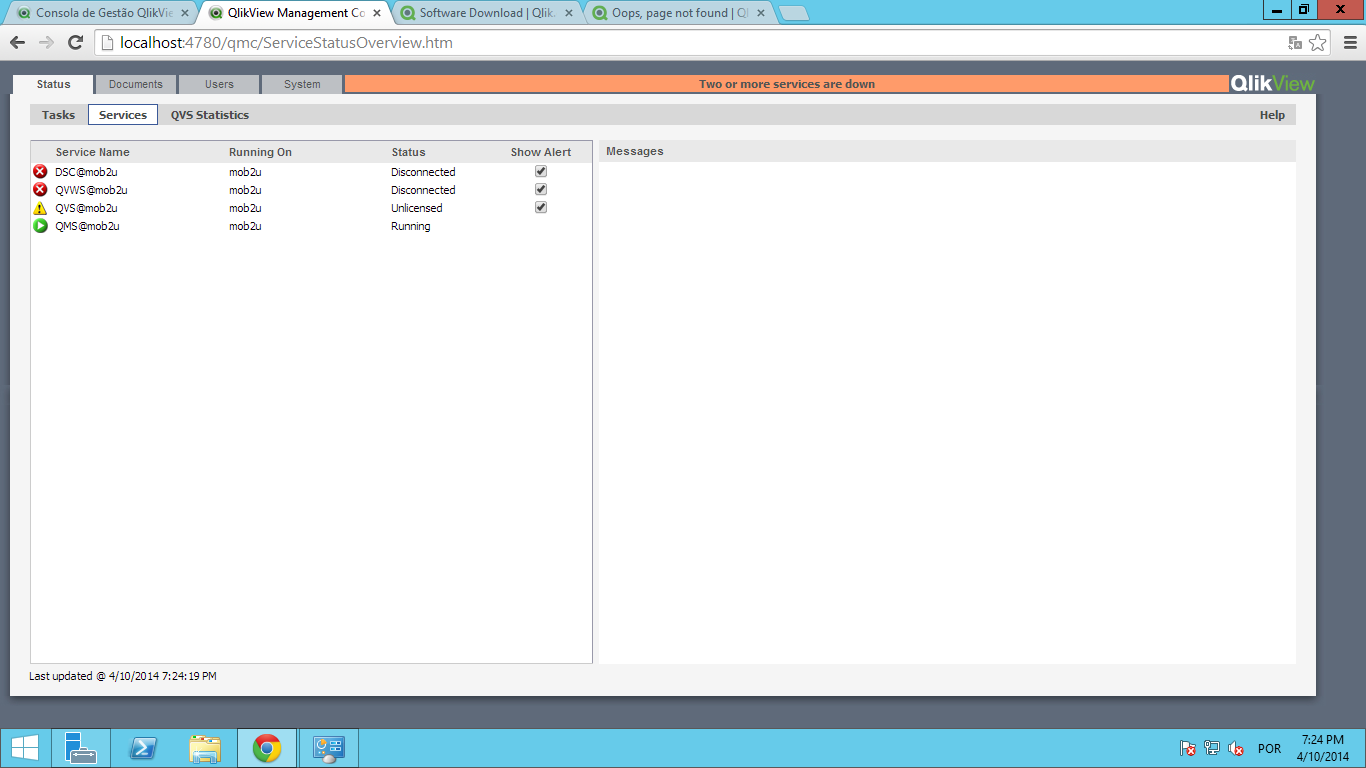Screen dimensions: 1366x768
Task: Select the Services sub-tab
Action: click(123, 115)
